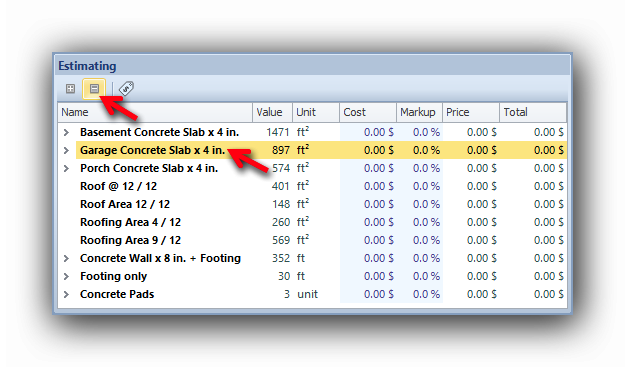Viewport: 625px width, 367px height.
Task: Edit the Markup cell for Garage Concrete Slab
Action: (419, 150)
